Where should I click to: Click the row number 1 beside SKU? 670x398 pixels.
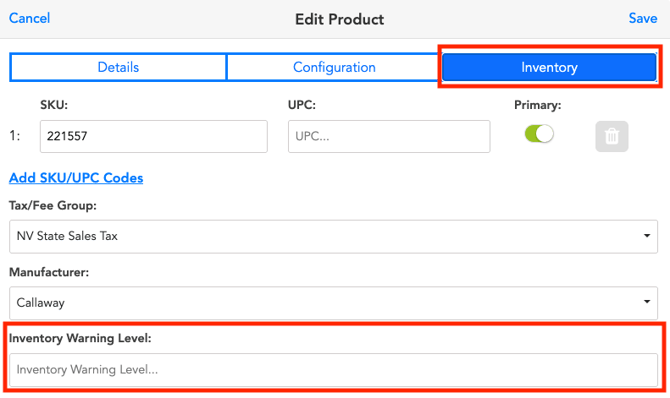coord(15,136)
